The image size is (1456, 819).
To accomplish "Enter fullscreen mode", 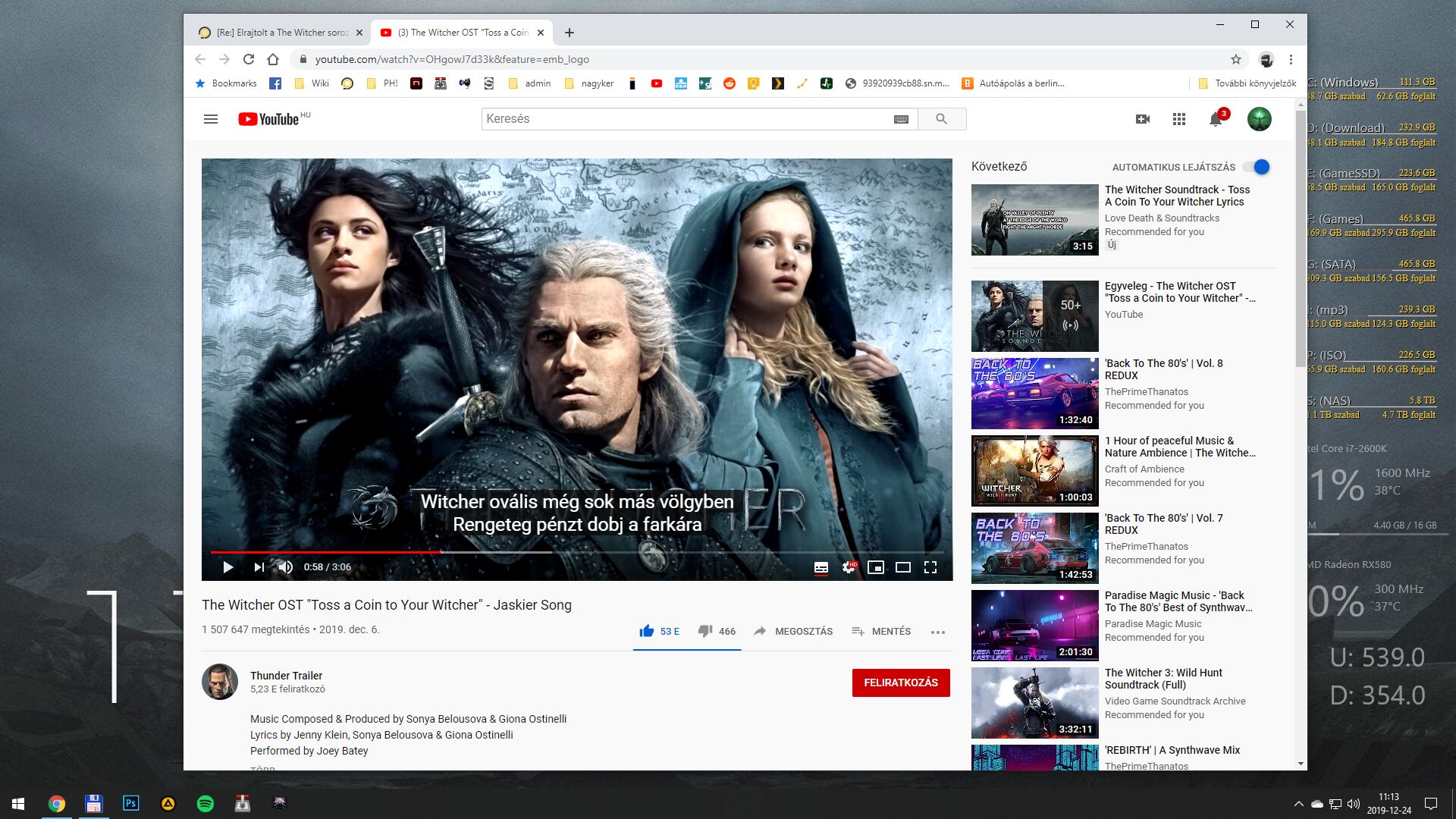I will pos(930,567).
